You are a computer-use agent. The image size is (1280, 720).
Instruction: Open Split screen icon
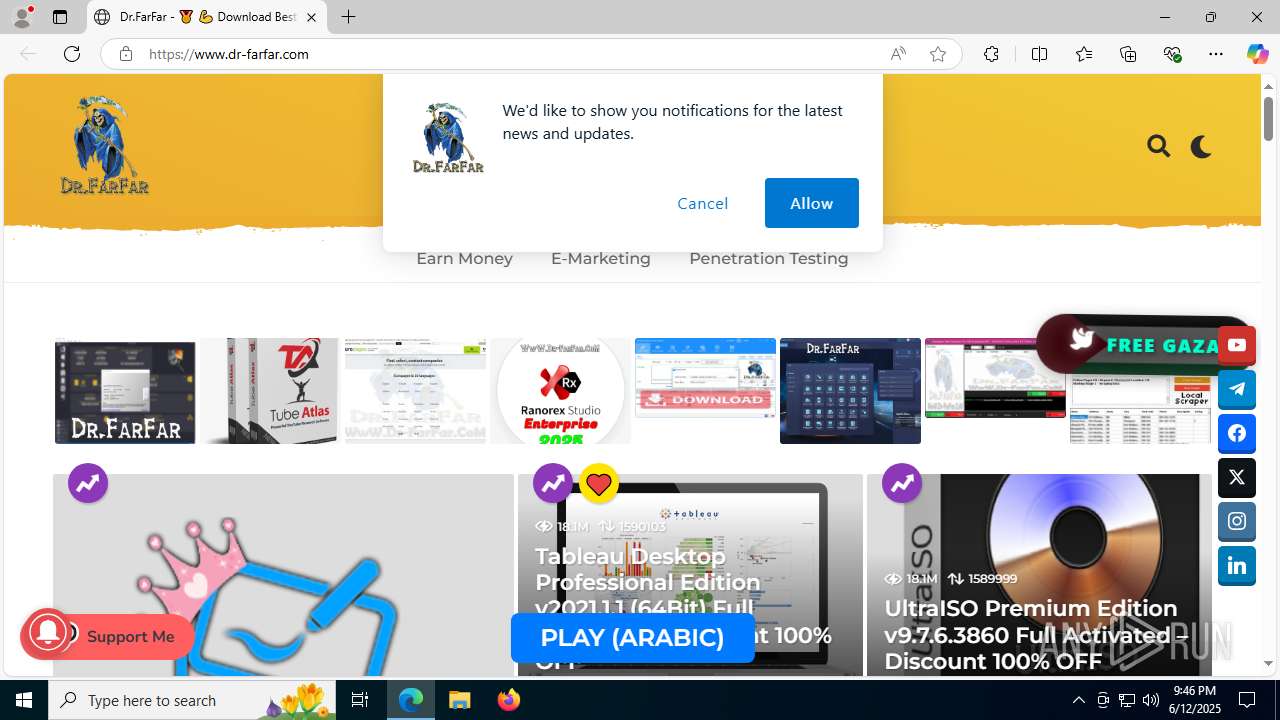(x=1039, y=54)
